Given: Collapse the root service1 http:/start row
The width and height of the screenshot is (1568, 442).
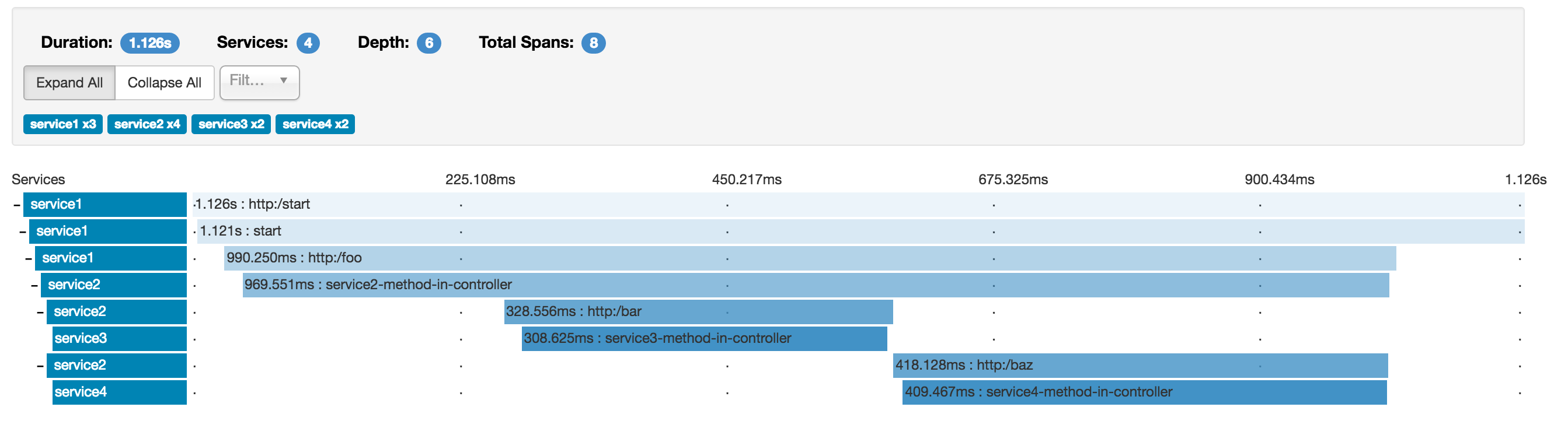Looking at the screenshot, I should 17,205.
